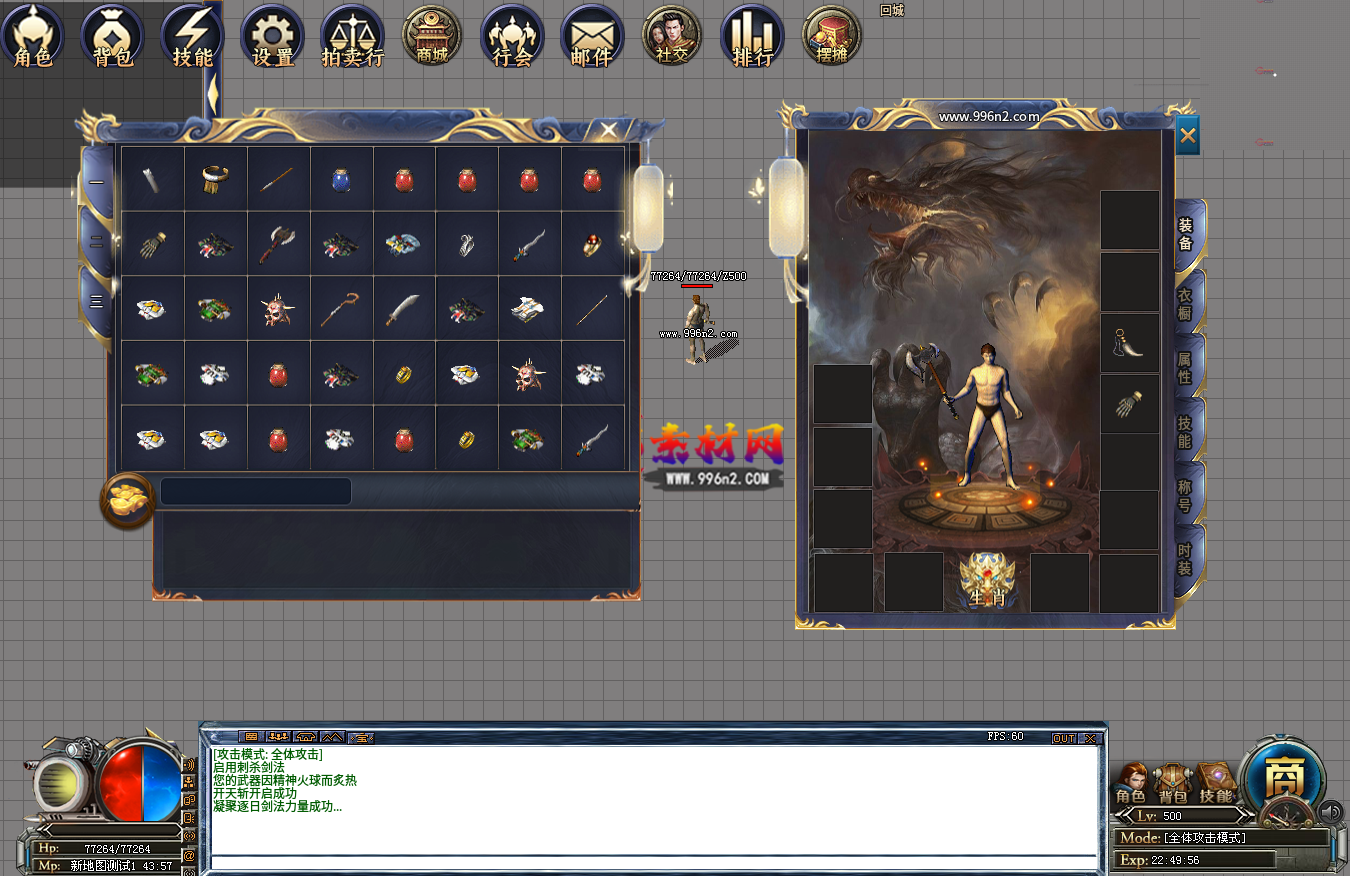Select the group chat channel tab icon

(x=278, y=737)
